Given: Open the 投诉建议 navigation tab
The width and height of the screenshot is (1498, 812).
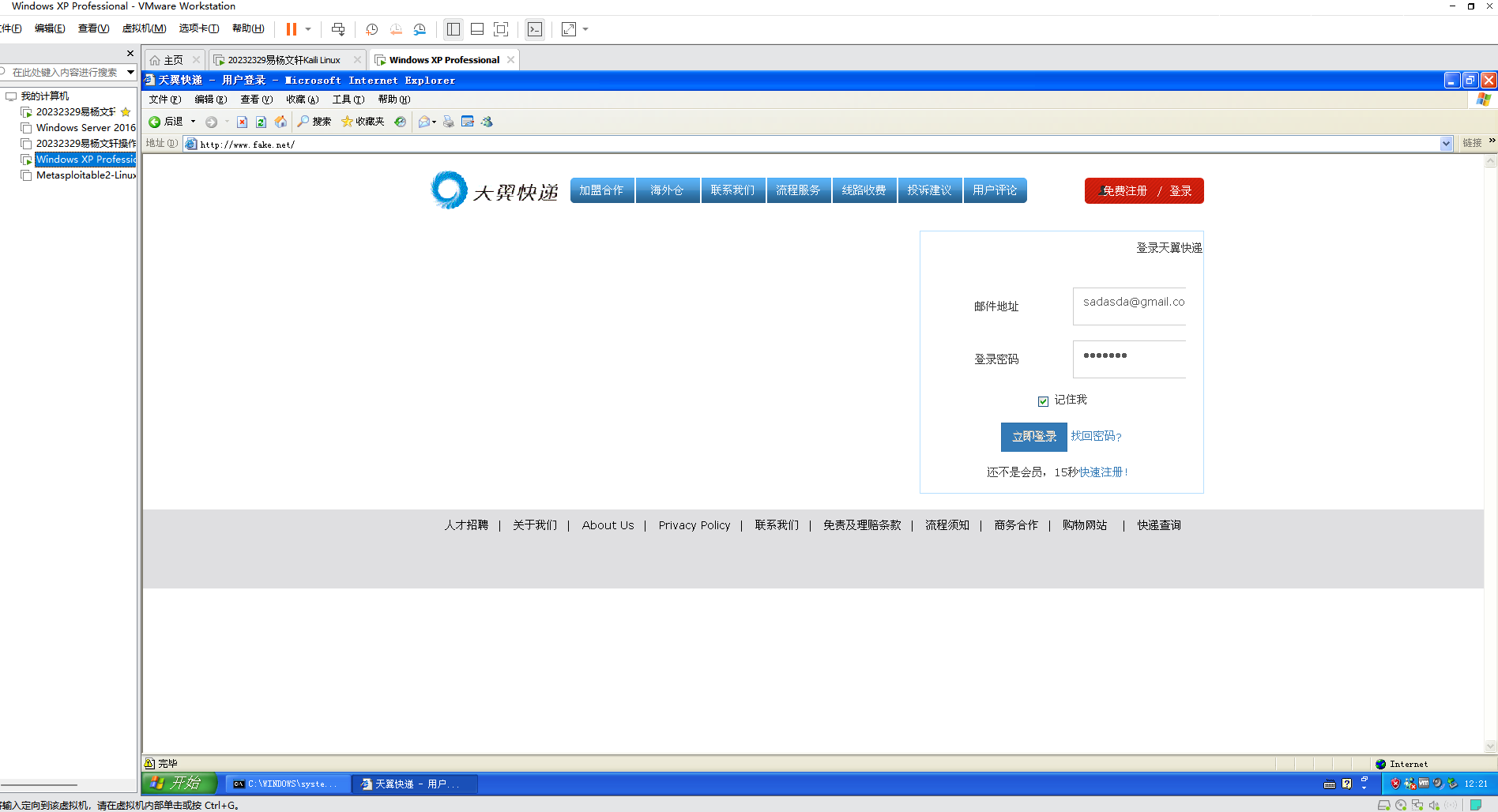Looking at the screenshot, I should 929,190.
